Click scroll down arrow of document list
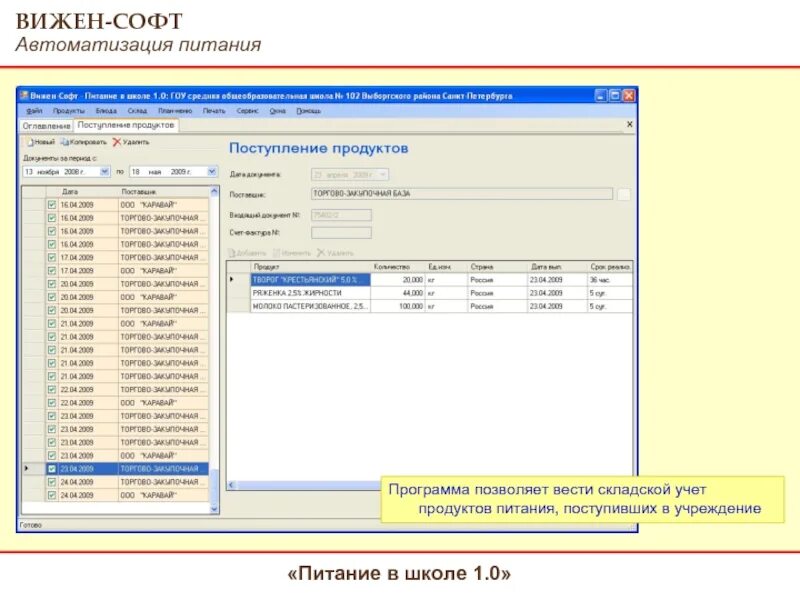Screen dimensions: 800x600 214,509
